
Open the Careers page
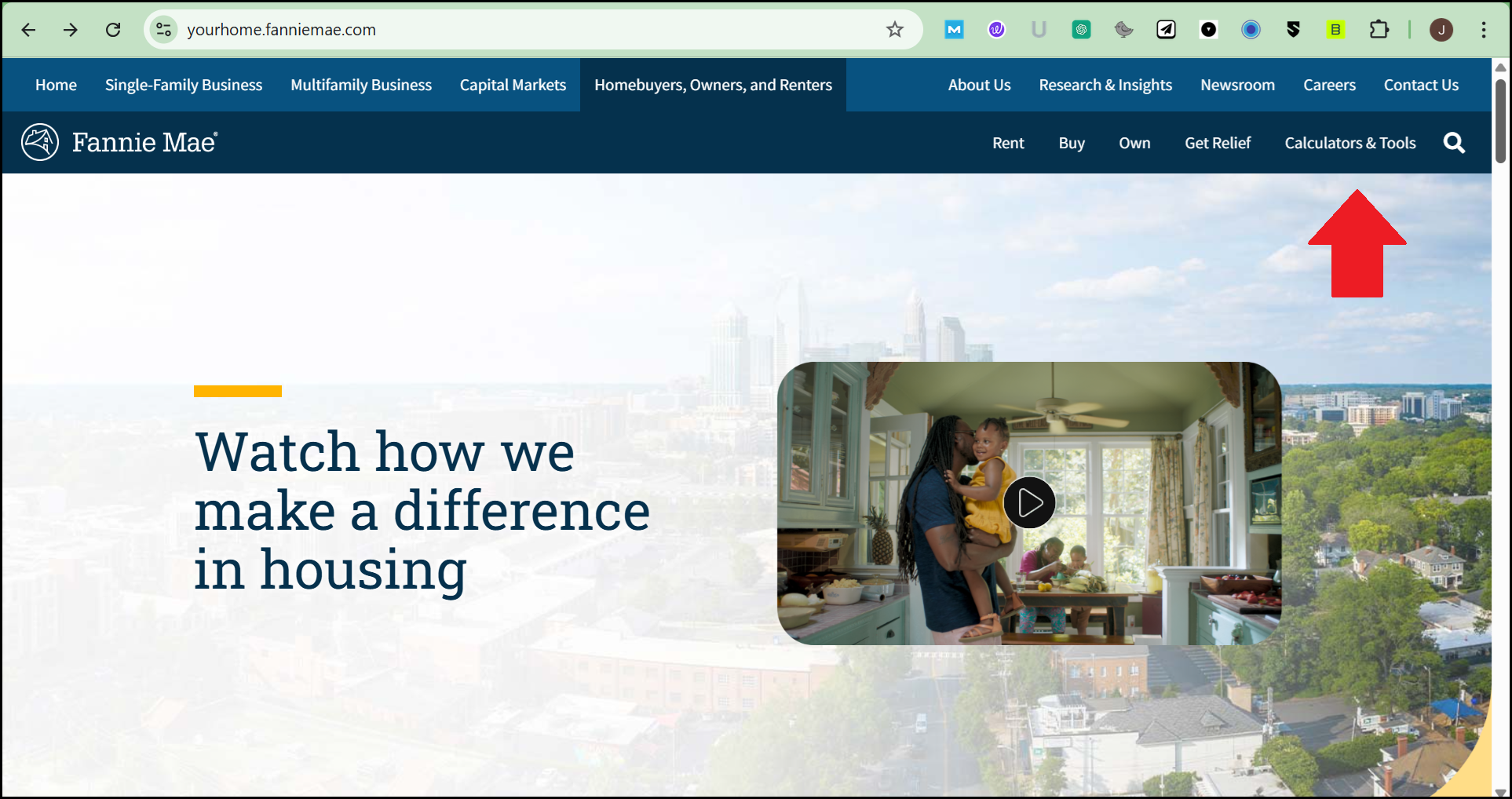1329,85
